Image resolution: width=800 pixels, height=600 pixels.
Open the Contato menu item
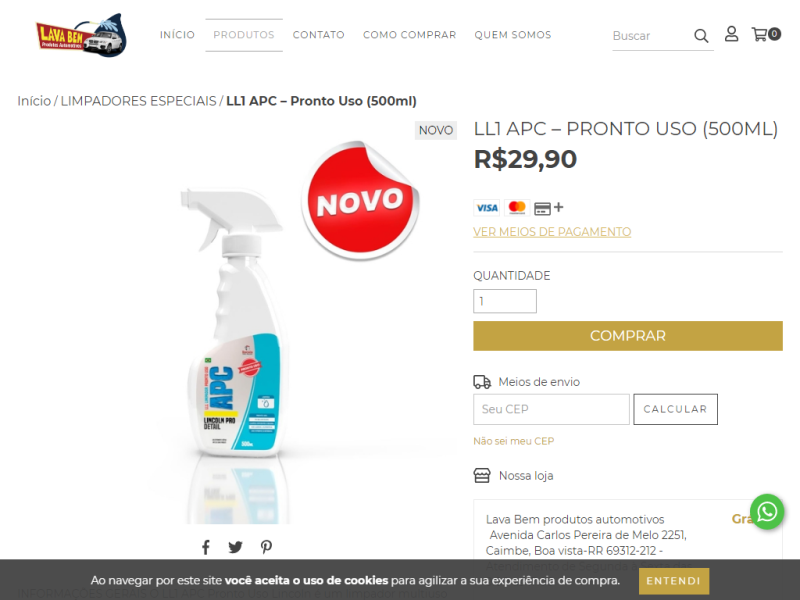(x=318, y=35)
